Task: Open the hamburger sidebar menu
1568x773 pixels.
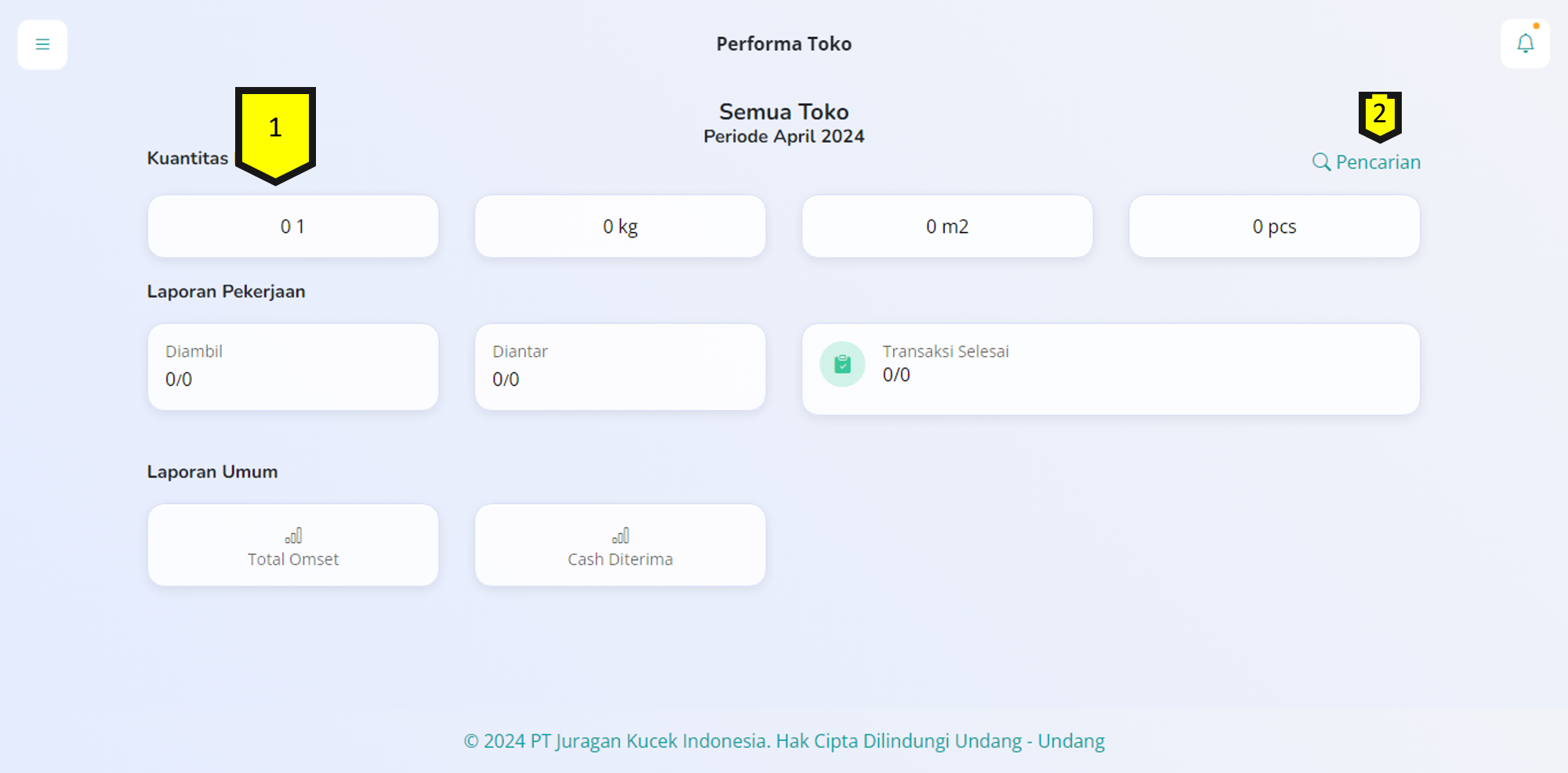Action: pos(42,45)
